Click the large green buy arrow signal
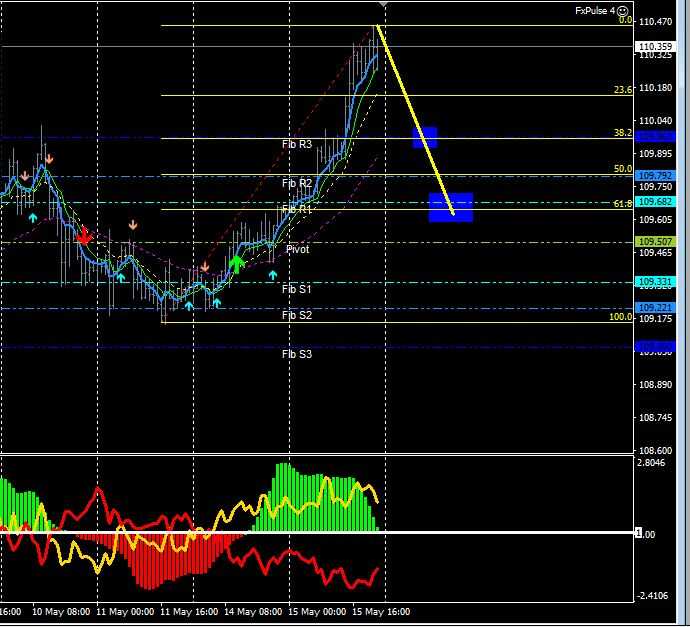The width and height of the screenshot is (690, 627). [x=237, y=263]
